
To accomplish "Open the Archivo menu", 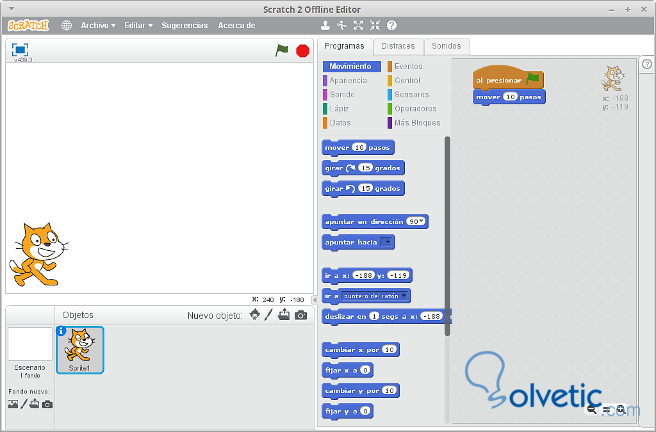I will click(x=98, y=26).
